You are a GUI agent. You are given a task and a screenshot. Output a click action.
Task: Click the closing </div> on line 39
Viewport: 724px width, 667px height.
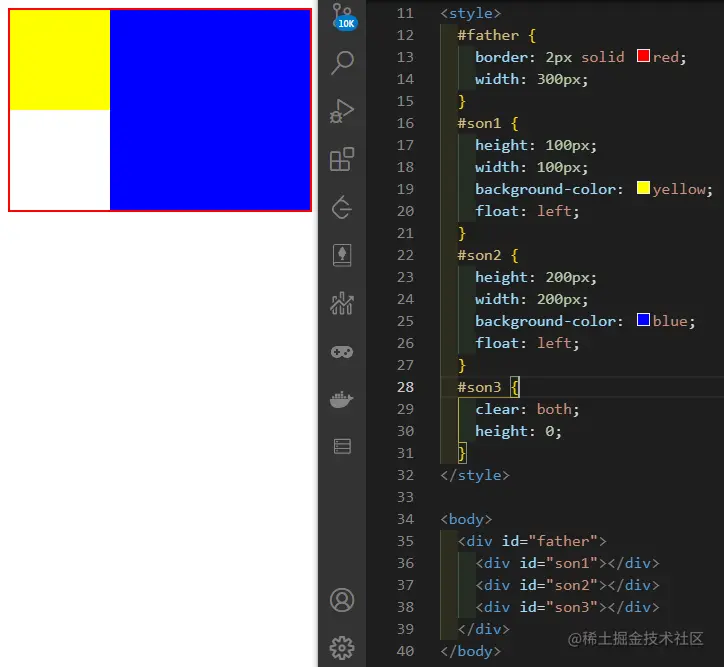point(483,629)
